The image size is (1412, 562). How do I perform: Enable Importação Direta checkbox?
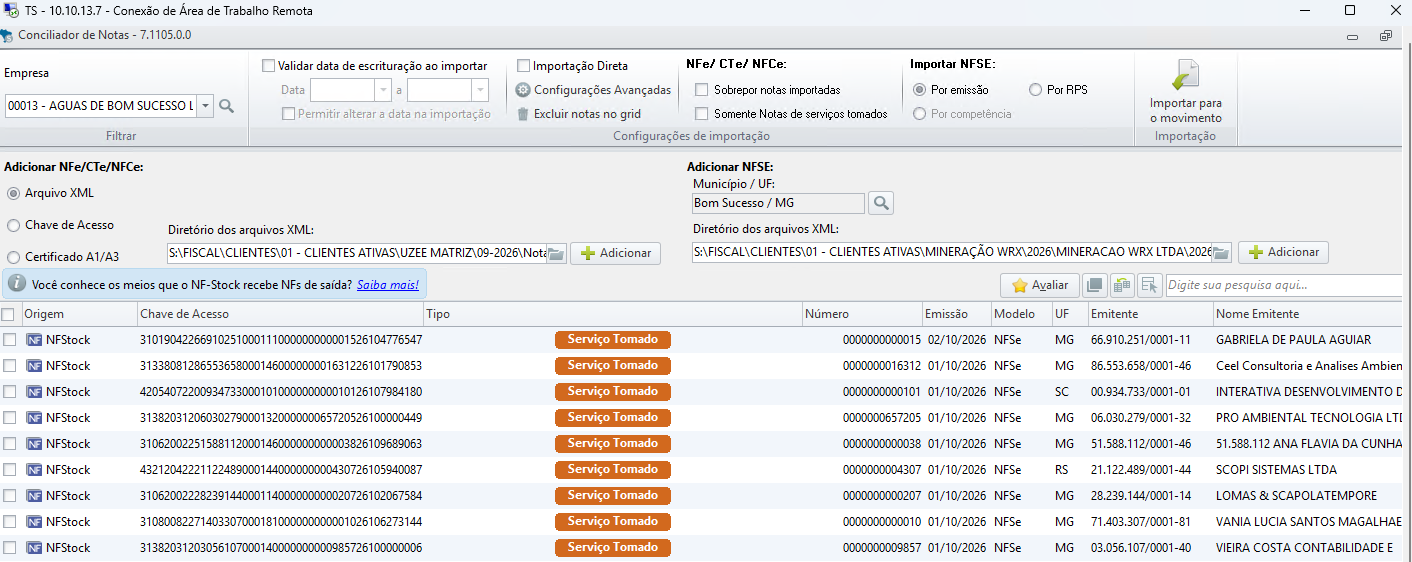(523, 66)
